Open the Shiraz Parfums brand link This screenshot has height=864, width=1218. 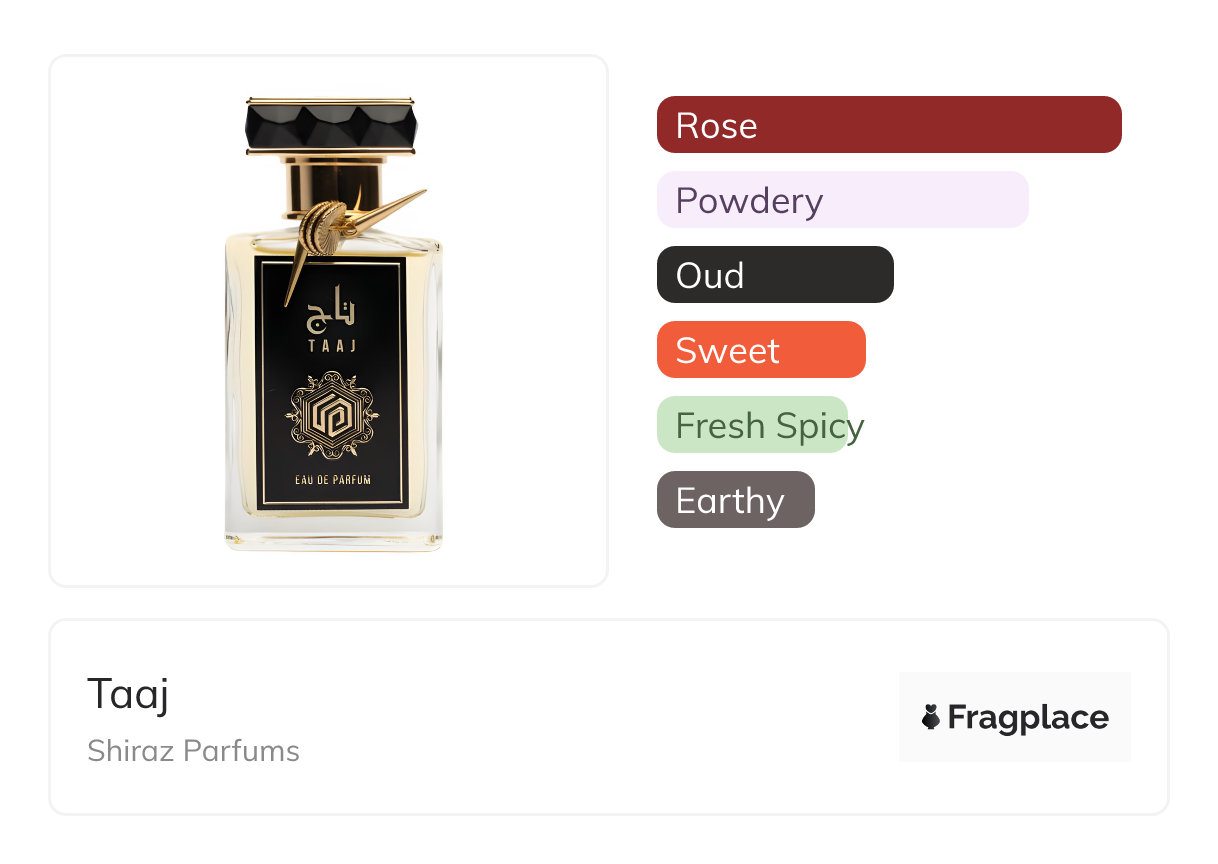[193, 751]
